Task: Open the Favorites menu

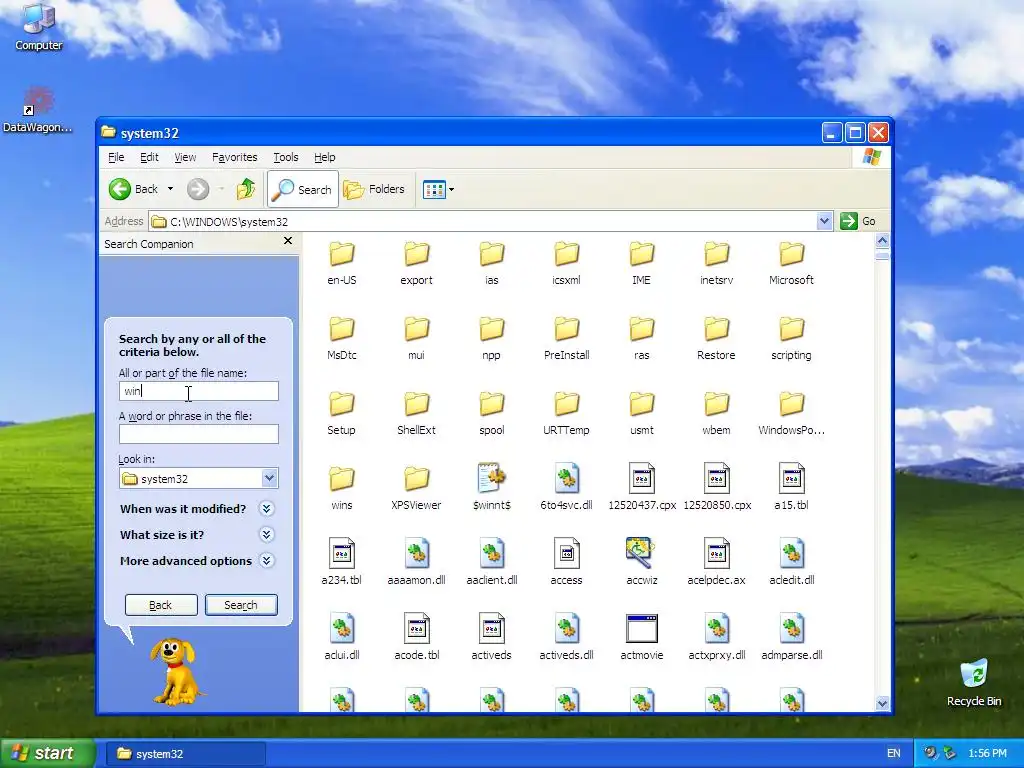Action: point(234,157)
